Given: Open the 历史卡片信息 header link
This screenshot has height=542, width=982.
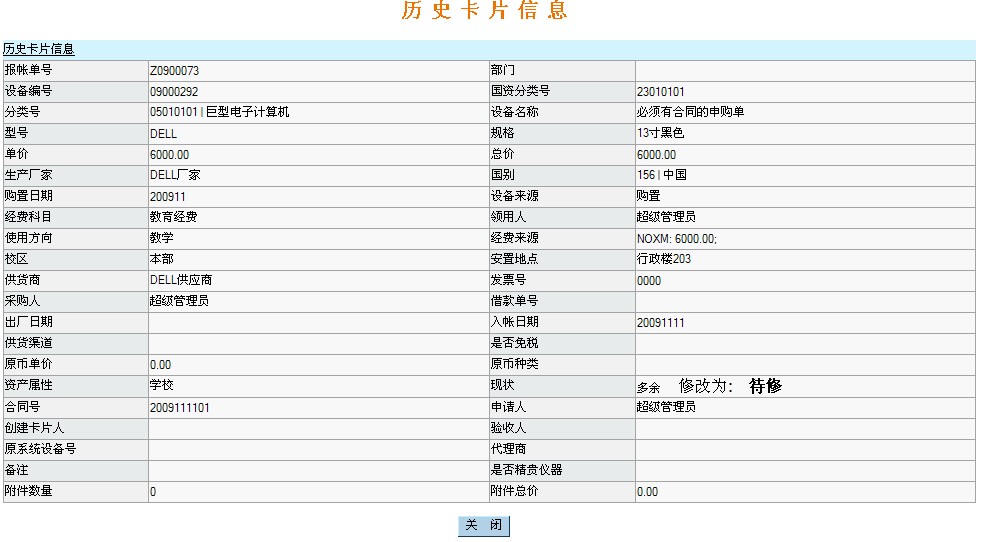Looking at the screenshot, I should [39, 49].
